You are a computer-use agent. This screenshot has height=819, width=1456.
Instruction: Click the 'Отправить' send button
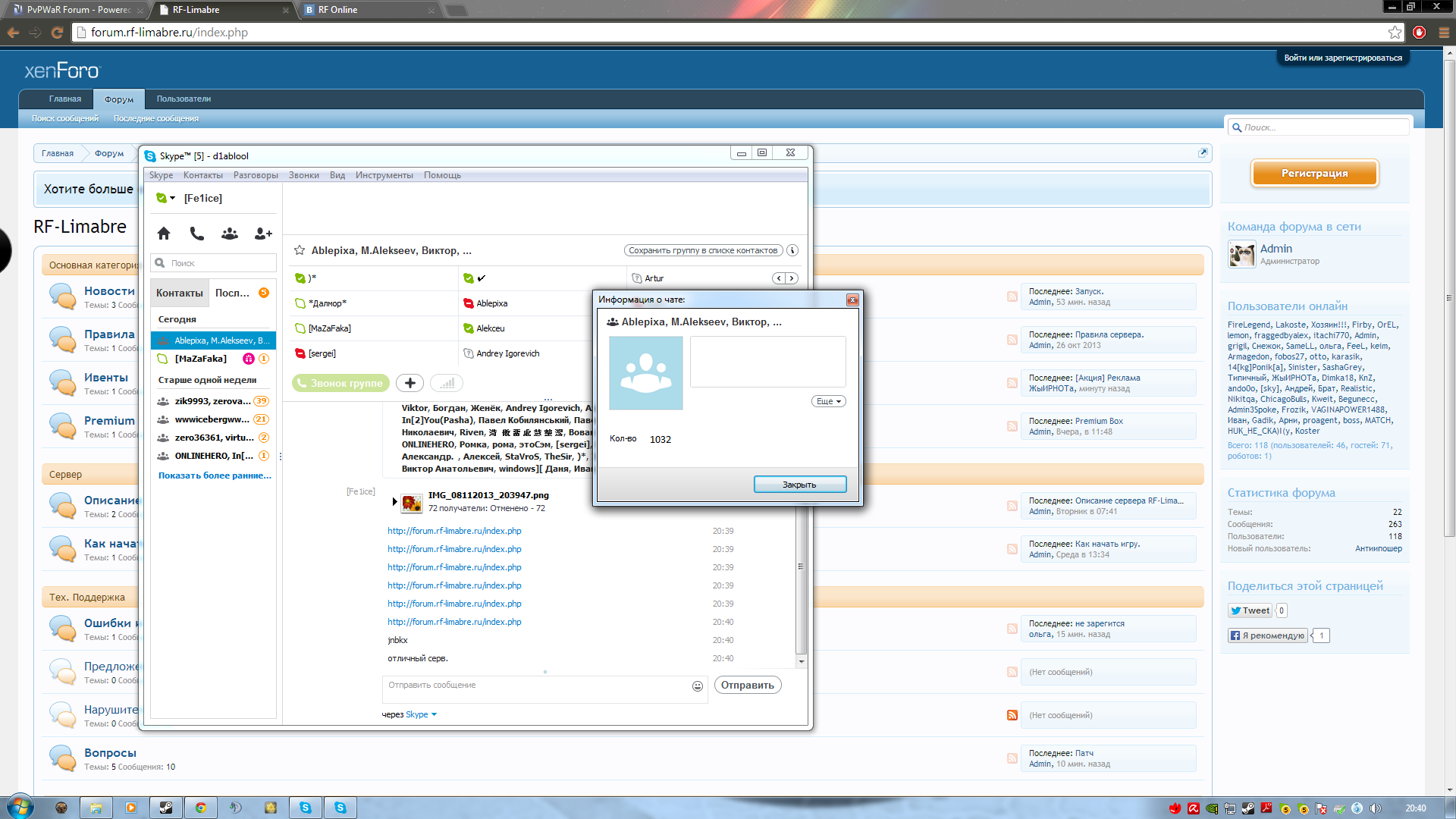[x=748, y=685]
